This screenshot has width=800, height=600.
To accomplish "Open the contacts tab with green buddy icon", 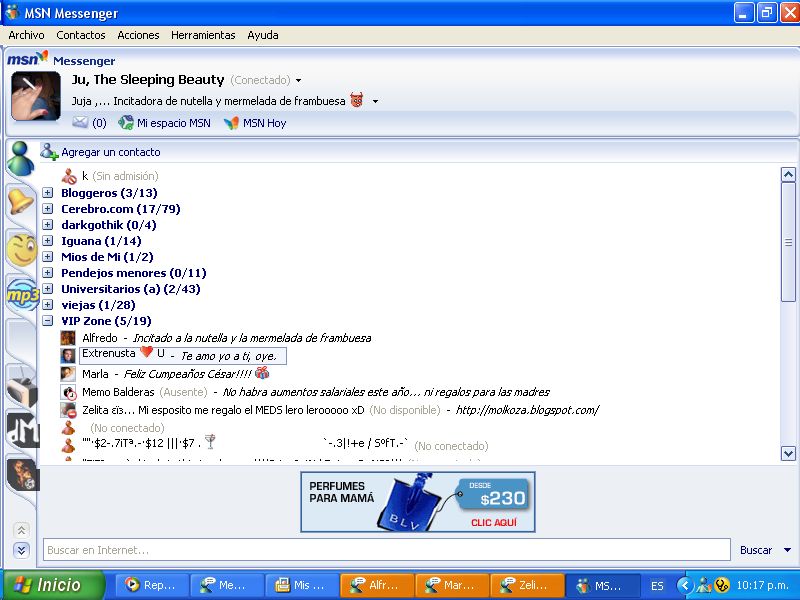I will point(20,158).
